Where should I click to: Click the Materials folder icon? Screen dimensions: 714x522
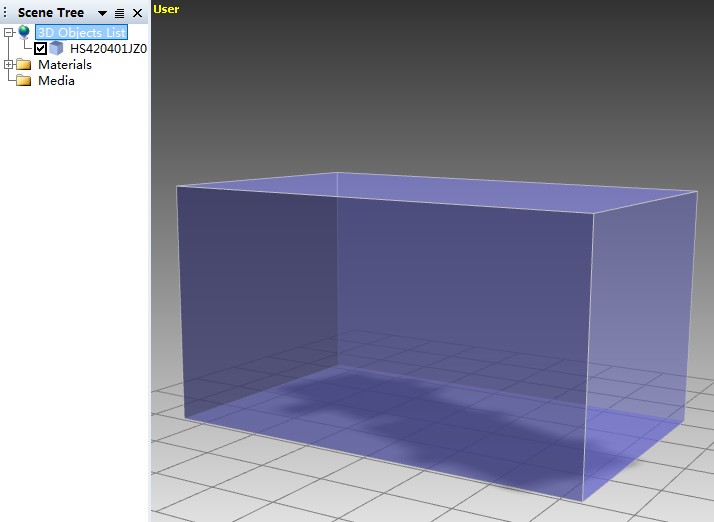[24, 65]
